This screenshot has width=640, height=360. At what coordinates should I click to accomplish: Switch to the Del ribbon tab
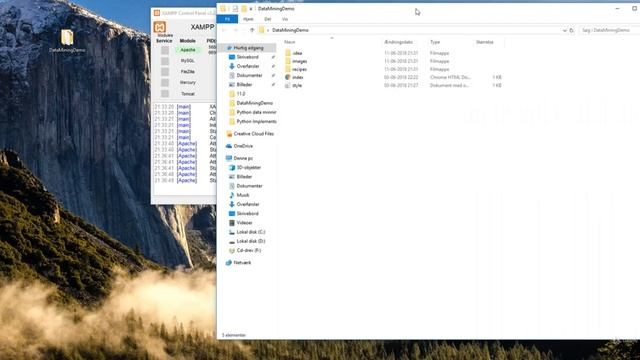(x=268, y=19)
